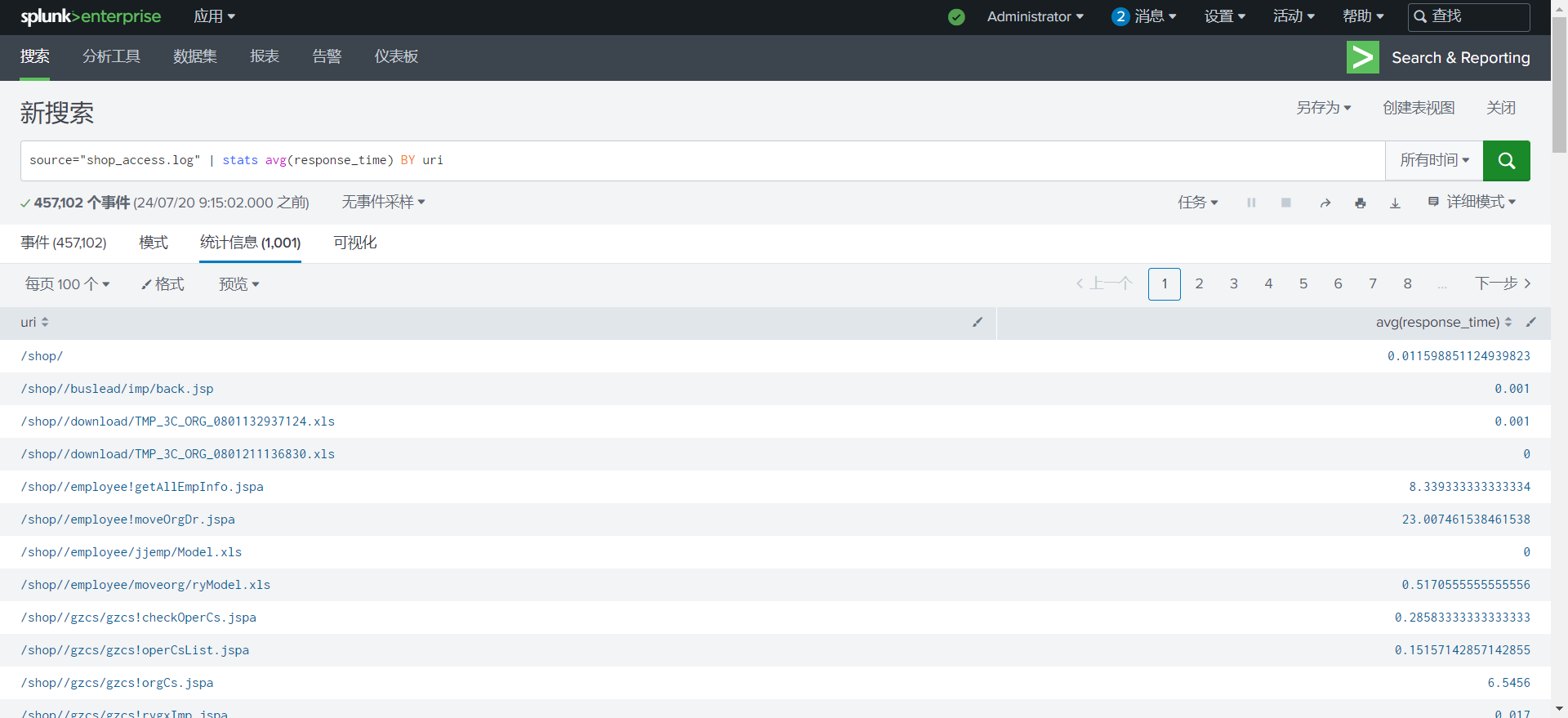Click the share job arrow icon
This screenshot has width=1568, height=718.
[x=1325, y=203]
